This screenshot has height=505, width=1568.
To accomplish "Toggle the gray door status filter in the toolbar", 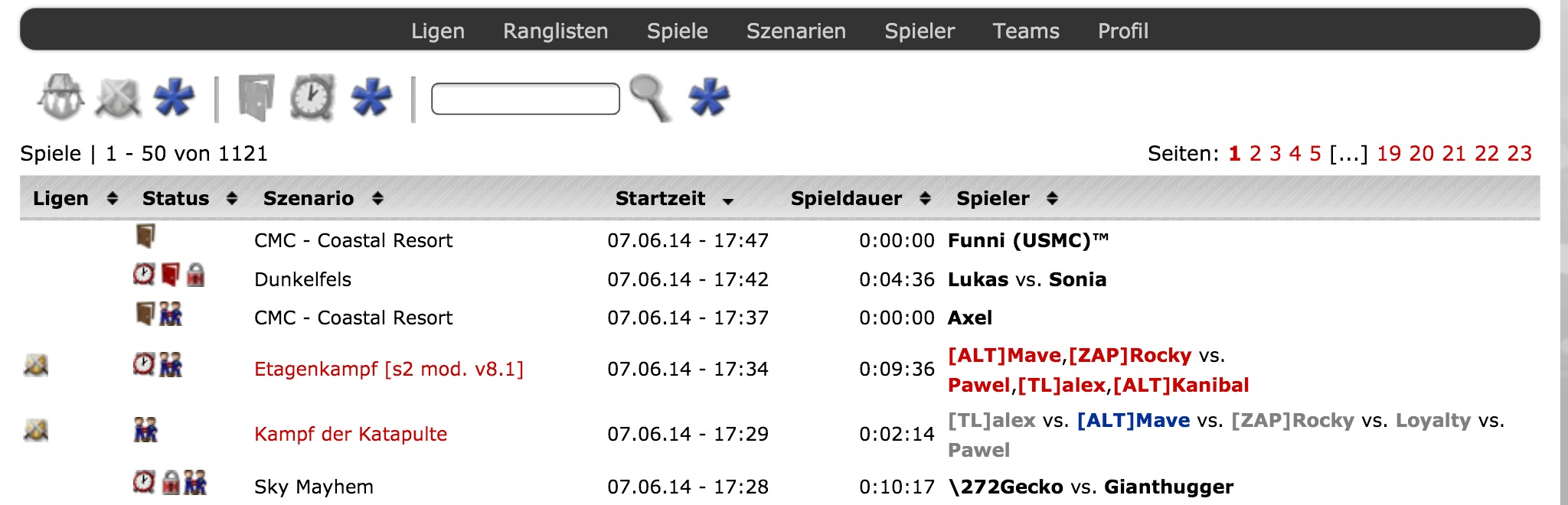I will pos(256,98).
